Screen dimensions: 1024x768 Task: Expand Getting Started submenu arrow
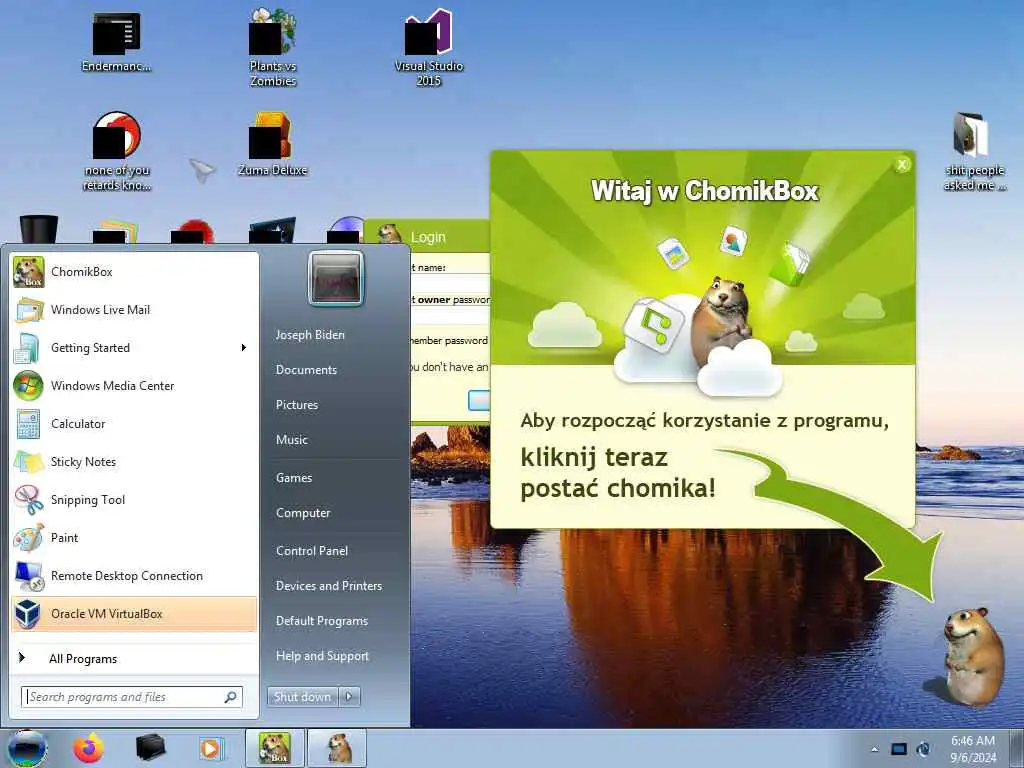click(x=244, y=347)
